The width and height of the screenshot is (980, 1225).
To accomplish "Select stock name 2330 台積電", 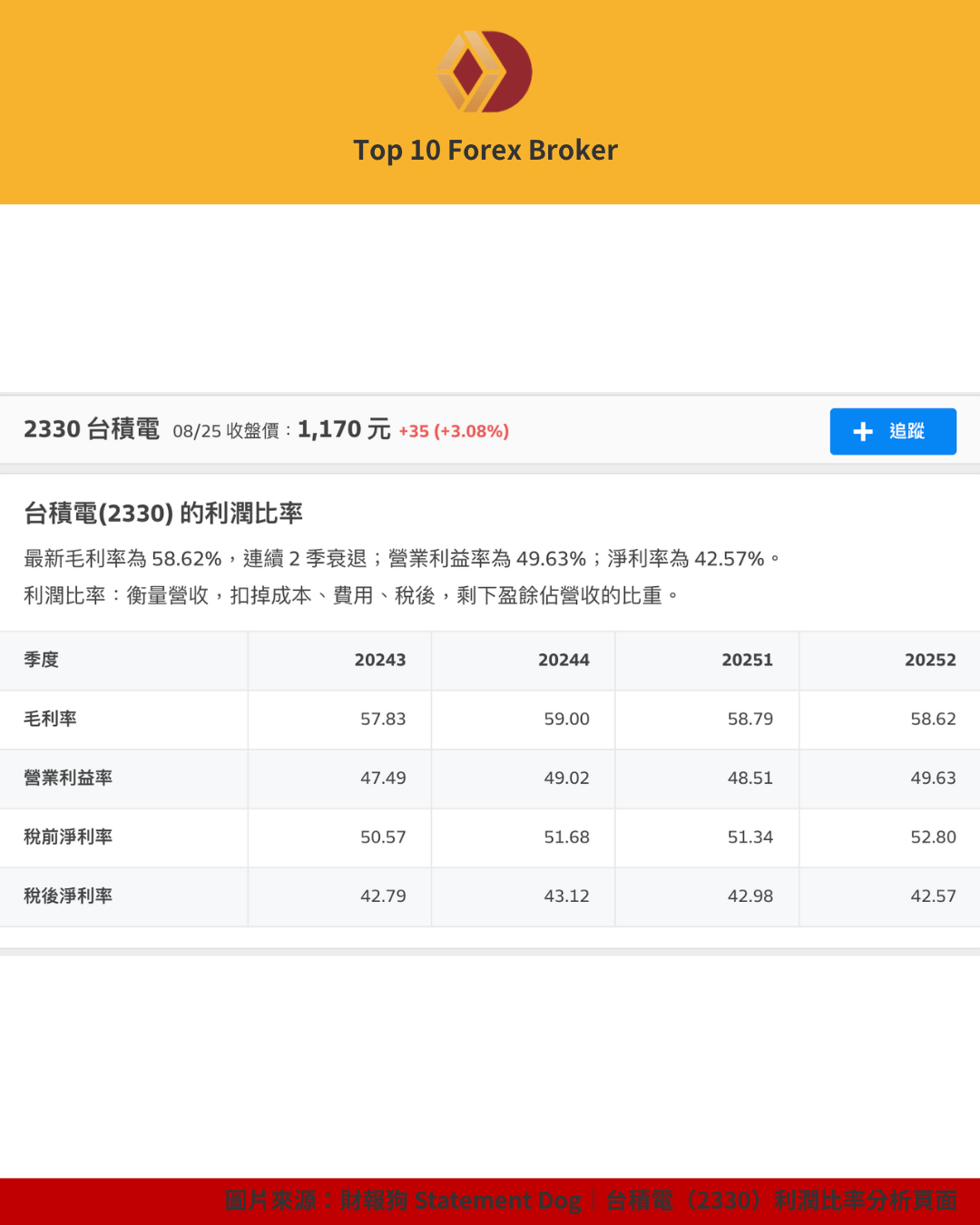I will click(92, 429).
